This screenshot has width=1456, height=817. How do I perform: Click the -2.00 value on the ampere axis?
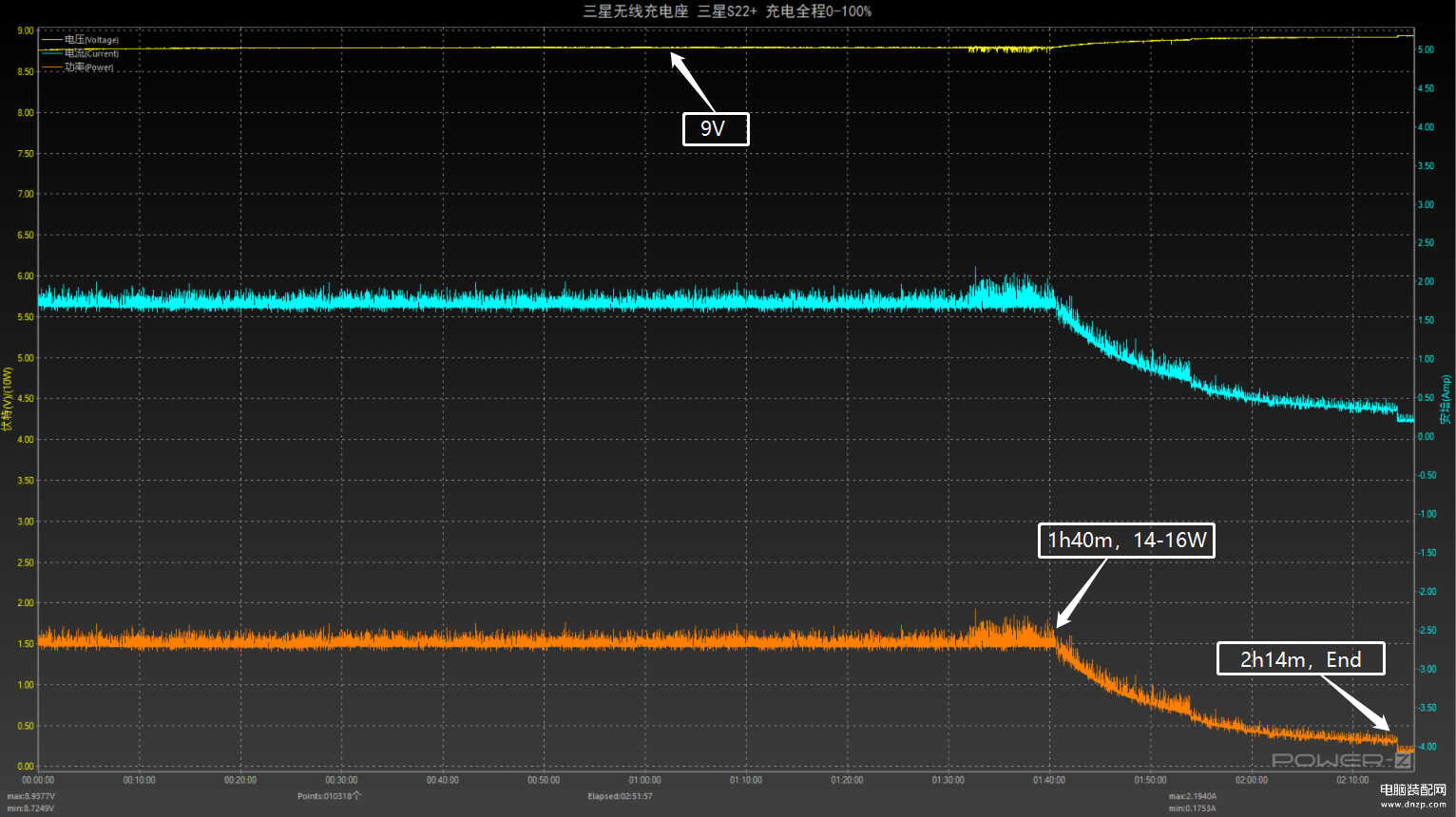coord(1427,591)
